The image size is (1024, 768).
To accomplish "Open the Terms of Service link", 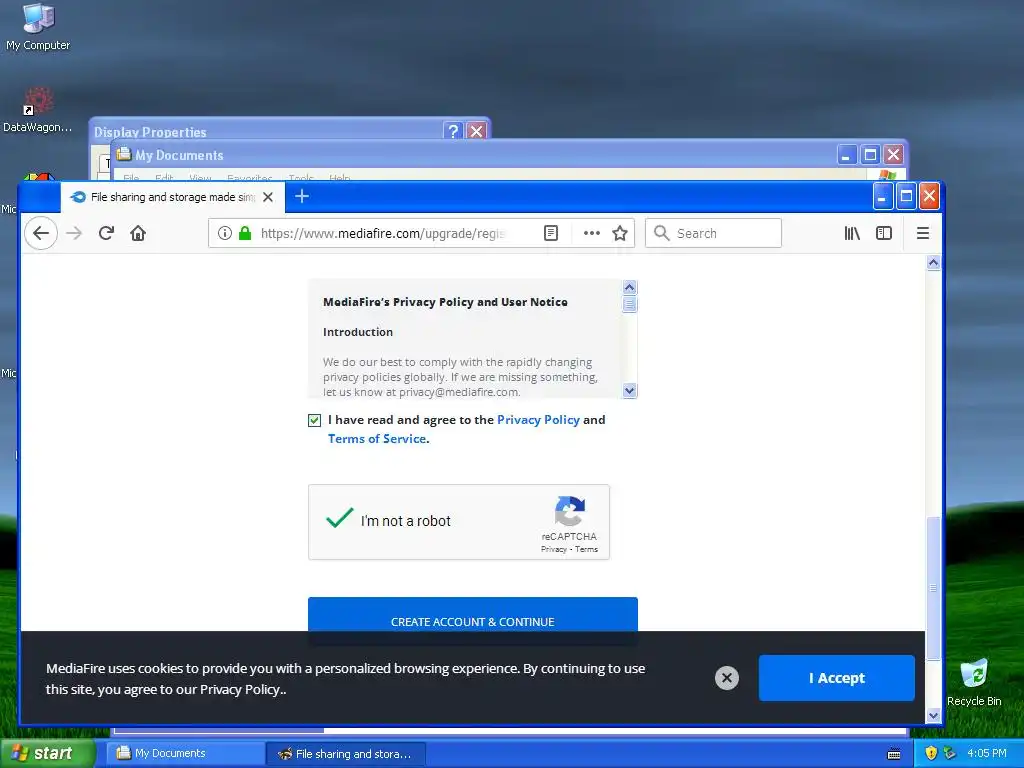I will tap(377, 439).
